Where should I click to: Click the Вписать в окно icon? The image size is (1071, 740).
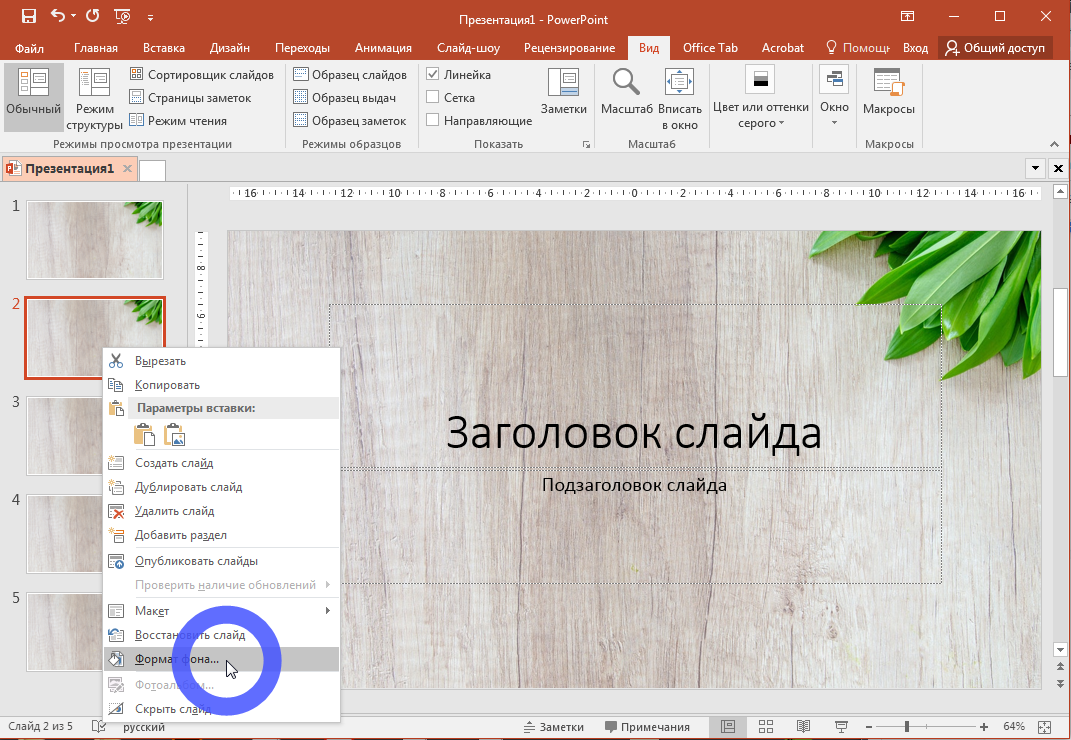(x=679, y=98)
